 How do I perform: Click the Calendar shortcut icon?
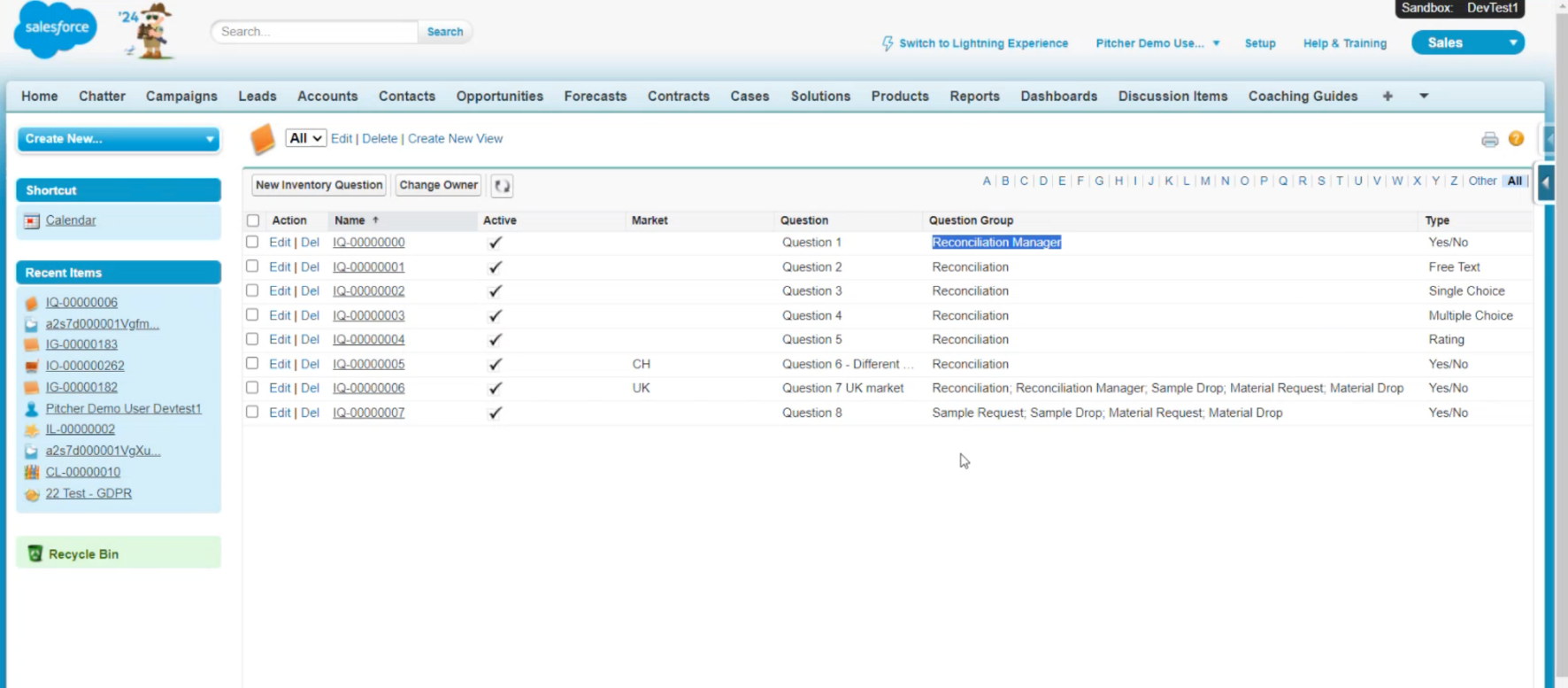32,220
